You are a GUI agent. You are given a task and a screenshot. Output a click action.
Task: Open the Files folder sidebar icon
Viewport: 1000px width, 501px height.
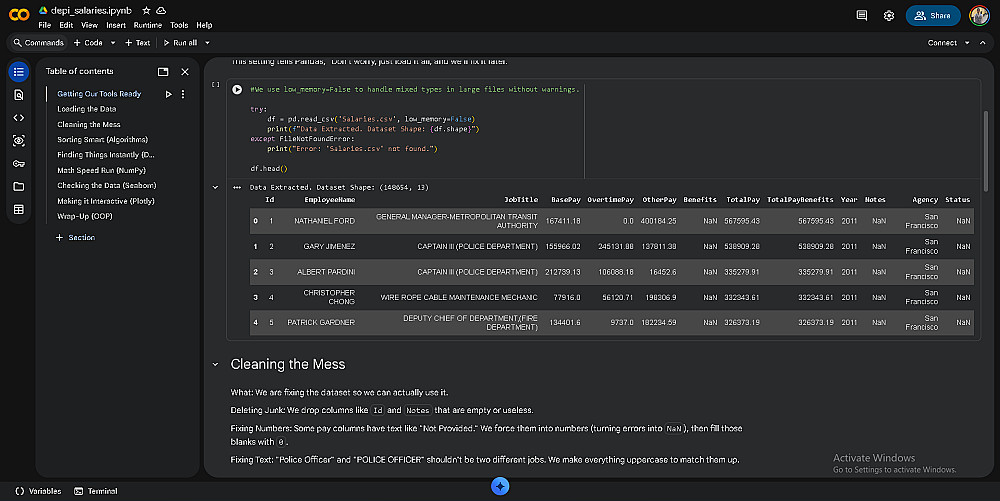pos(19,186)
